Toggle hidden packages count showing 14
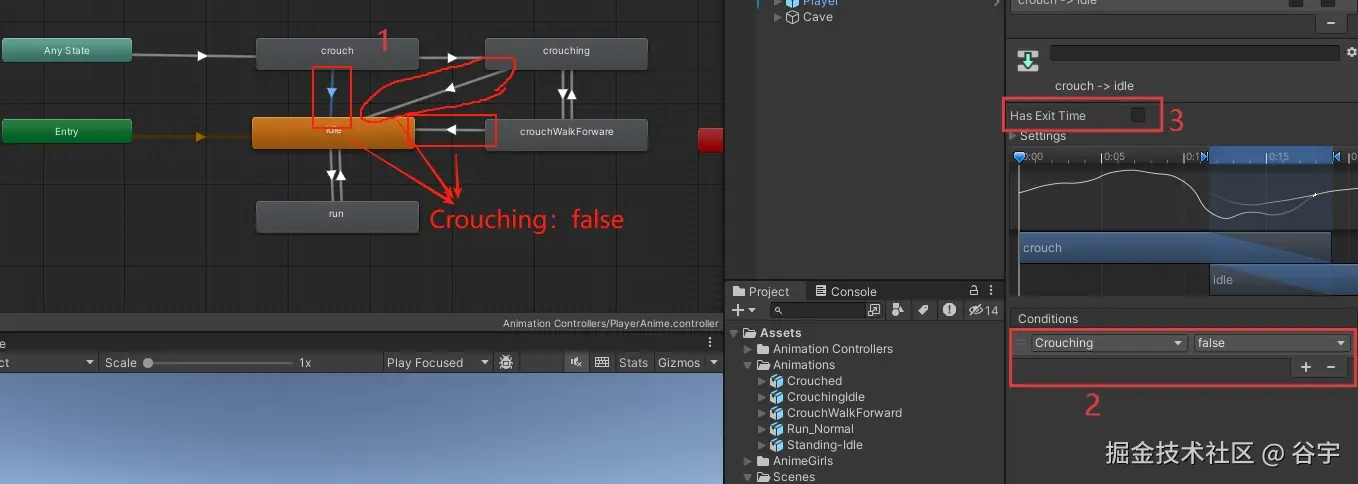The width and height of the screenshot is (1358, 484). pyautogui.click(x=984, y=310)
